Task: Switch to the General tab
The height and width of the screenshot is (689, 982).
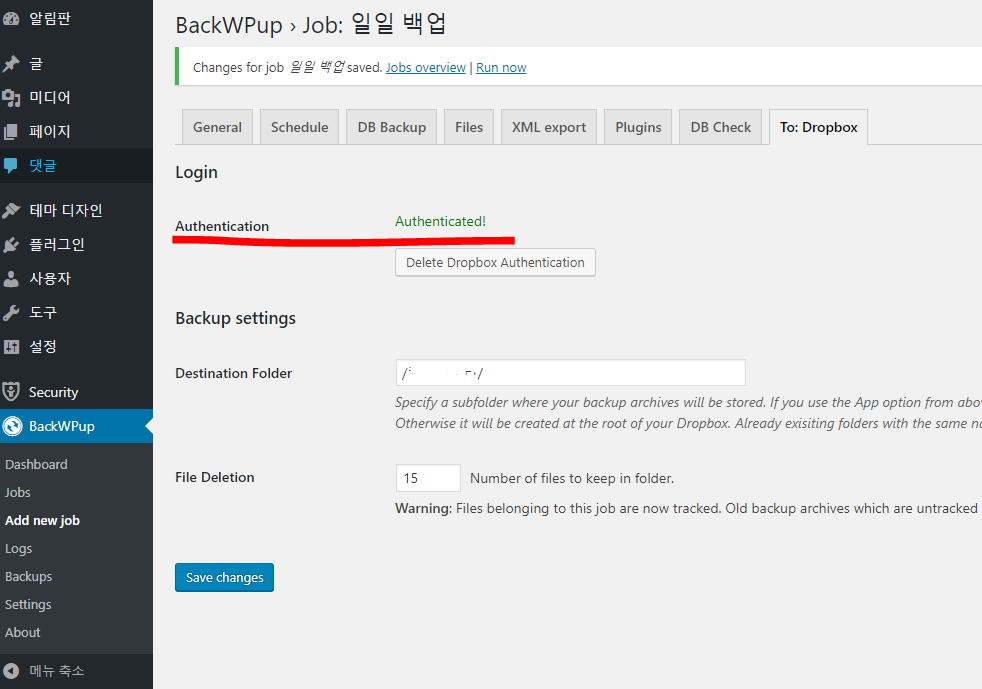Action: click(x=217, y=127)
